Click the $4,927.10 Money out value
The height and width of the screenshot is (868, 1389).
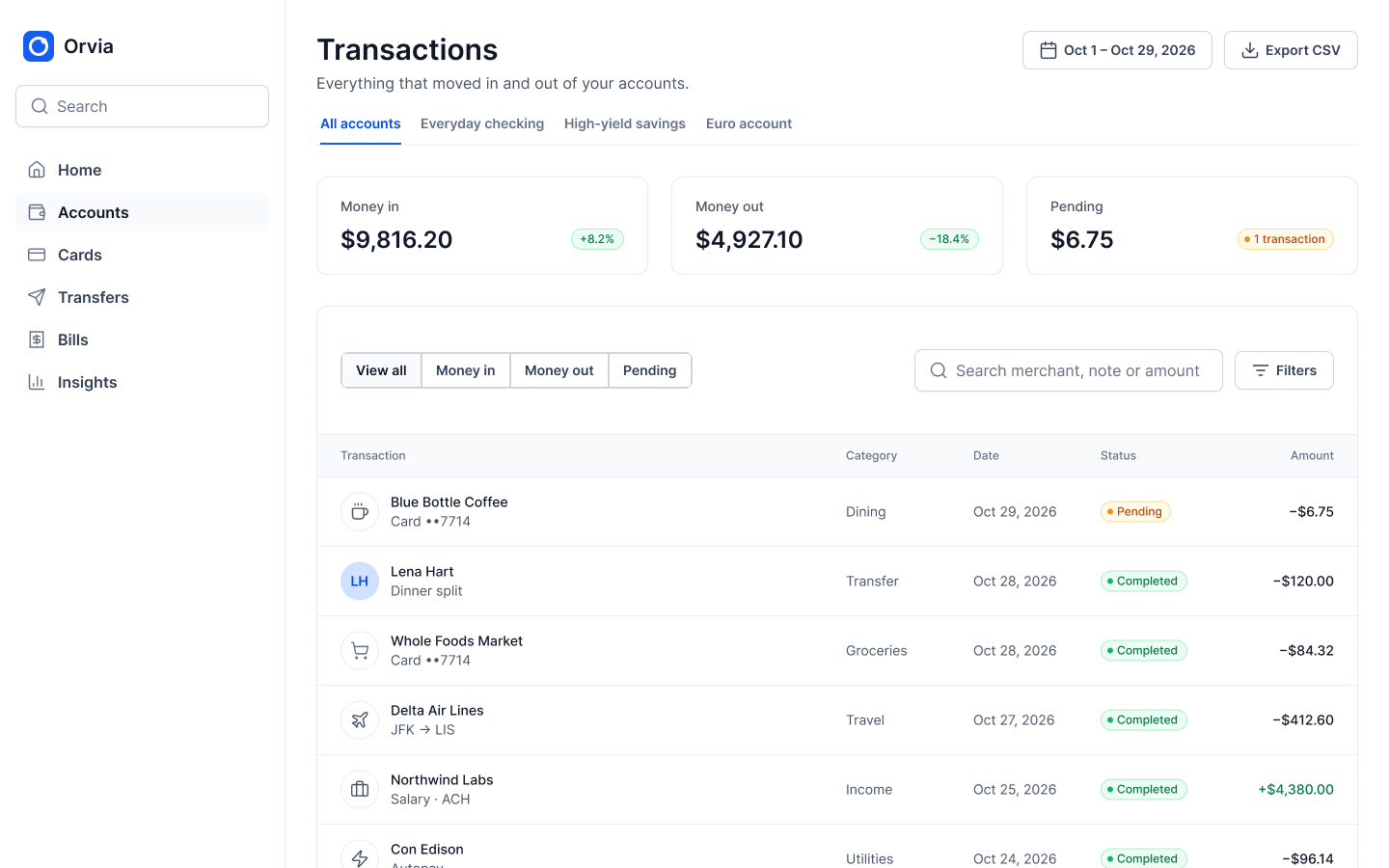[749, 239]
